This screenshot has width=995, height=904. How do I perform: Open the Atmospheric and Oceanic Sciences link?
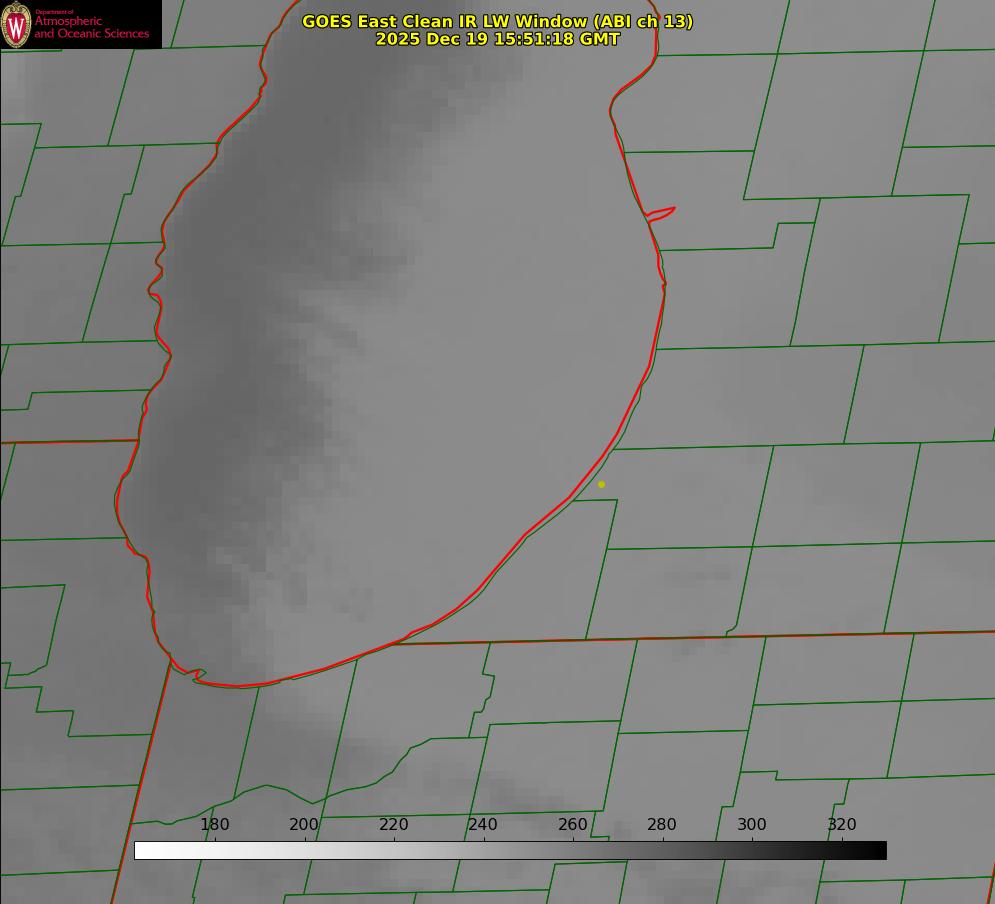91,27
